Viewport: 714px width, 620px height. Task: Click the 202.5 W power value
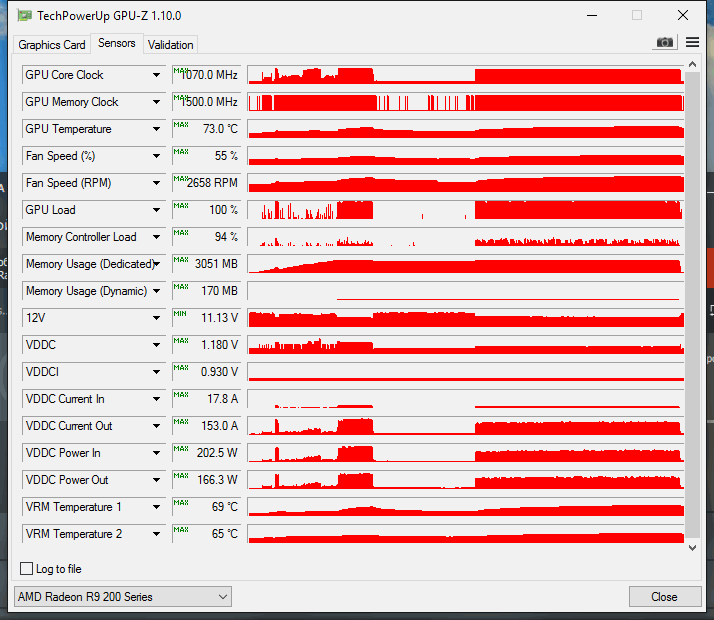(x=207, y=453)
